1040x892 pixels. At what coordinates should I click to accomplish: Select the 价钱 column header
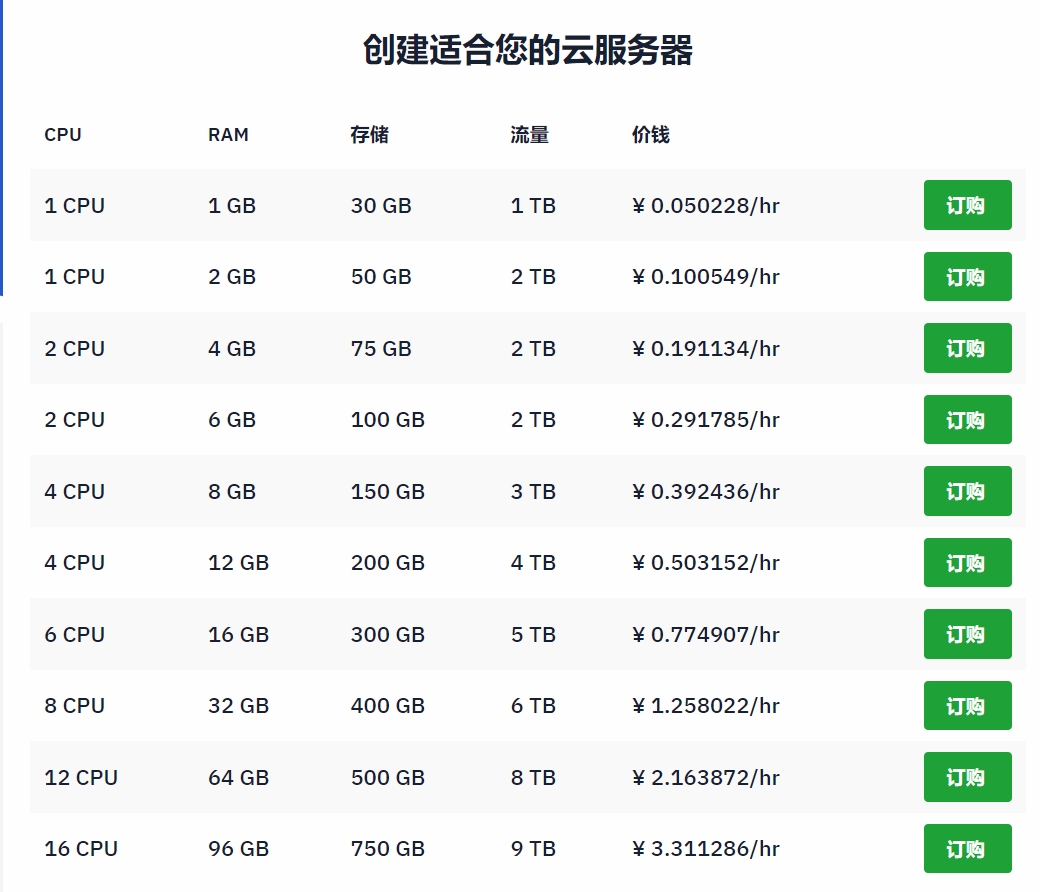[650, 135]
